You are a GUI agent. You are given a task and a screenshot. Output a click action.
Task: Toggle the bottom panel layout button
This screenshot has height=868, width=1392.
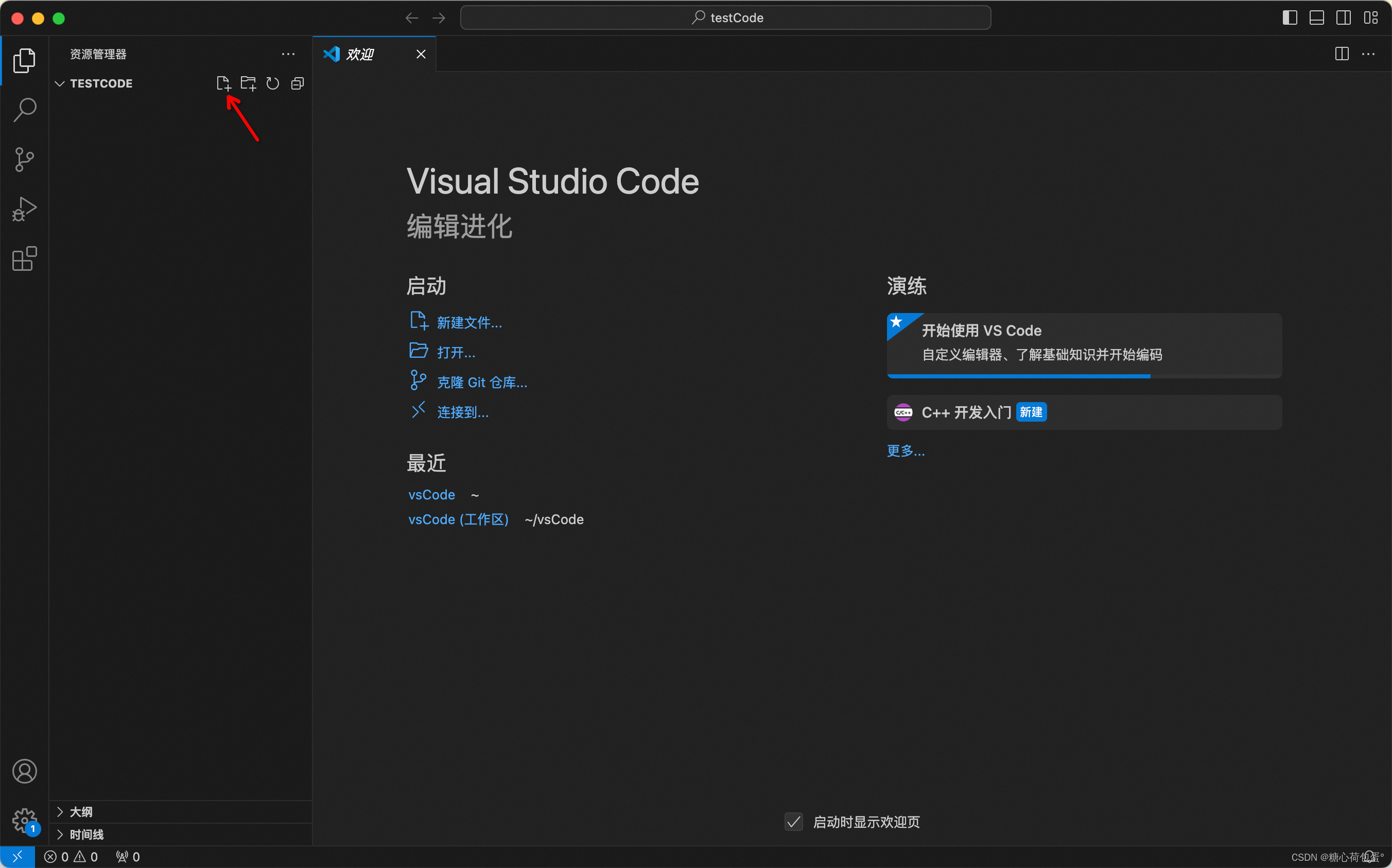1316,18
